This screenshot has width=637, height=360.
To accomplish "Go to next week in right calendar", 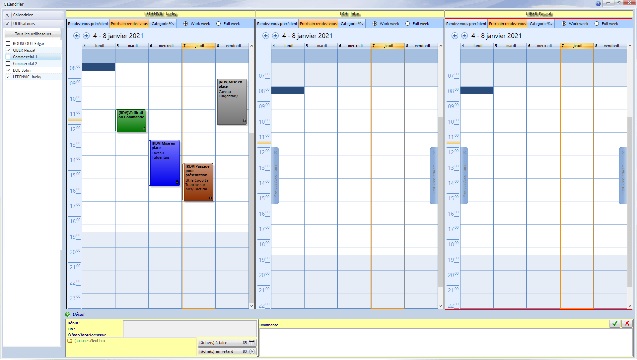I will coord(464,36).
